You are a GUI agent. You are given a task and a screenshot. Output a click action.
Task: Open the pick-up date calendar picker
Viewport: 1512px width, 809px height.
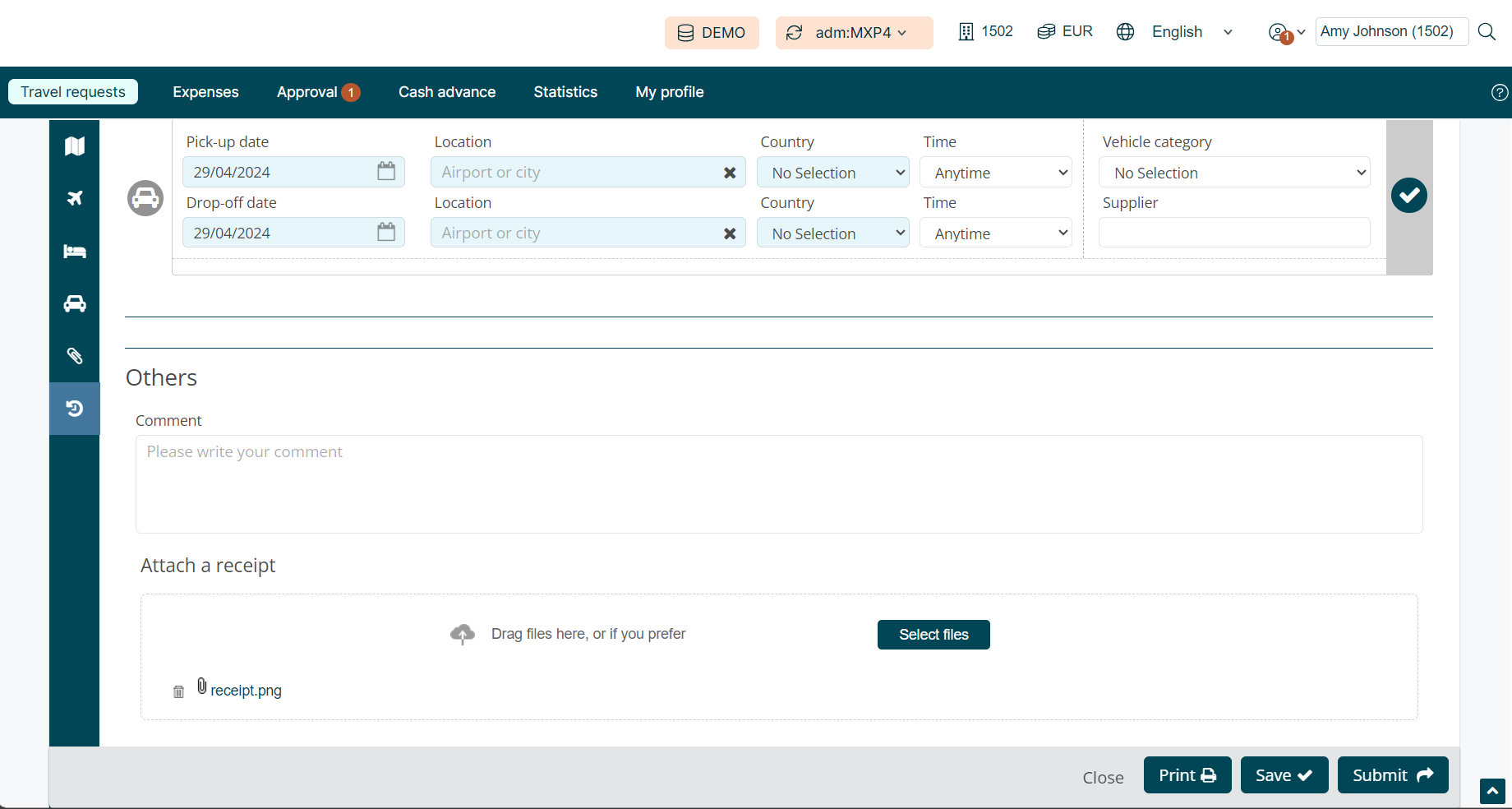[x=386, y=172]
